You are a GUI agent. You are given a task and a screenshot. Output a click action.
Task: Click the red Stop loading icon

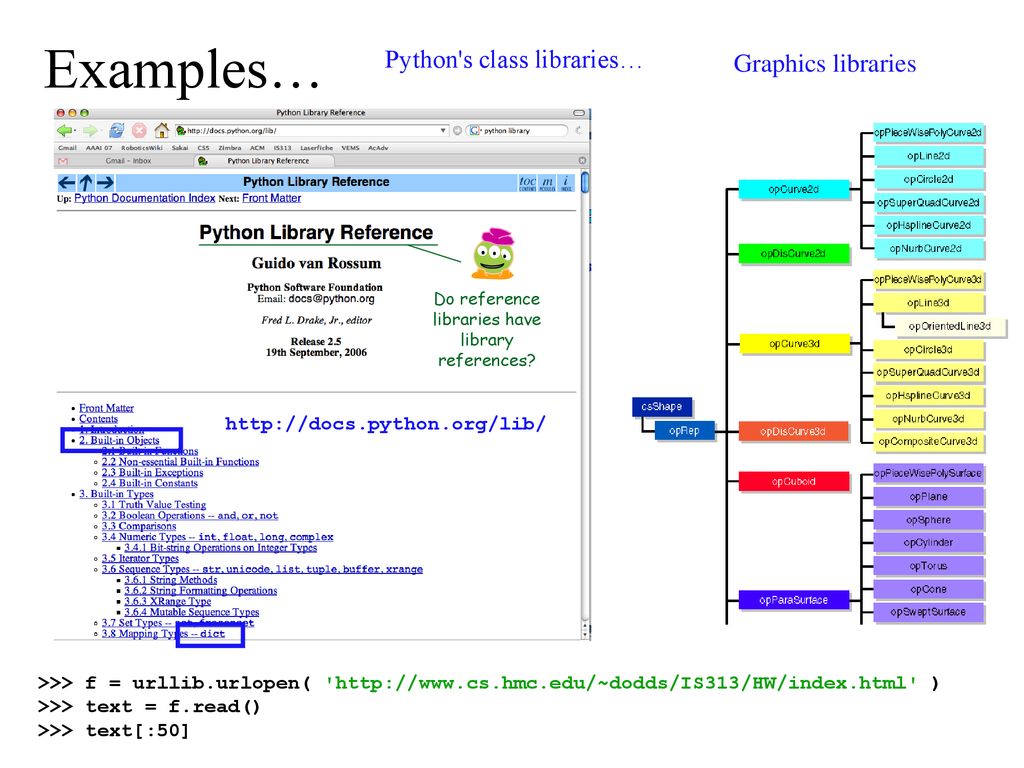139,131
